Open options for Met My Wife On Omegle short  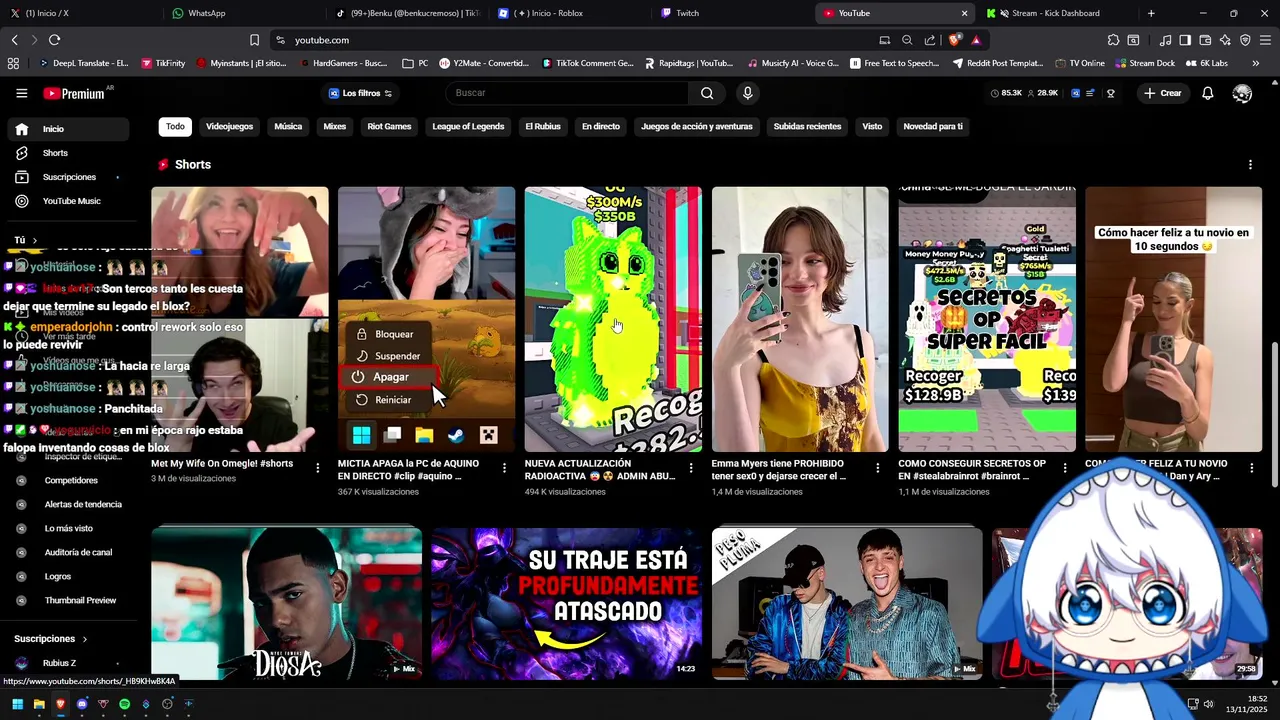318,468
